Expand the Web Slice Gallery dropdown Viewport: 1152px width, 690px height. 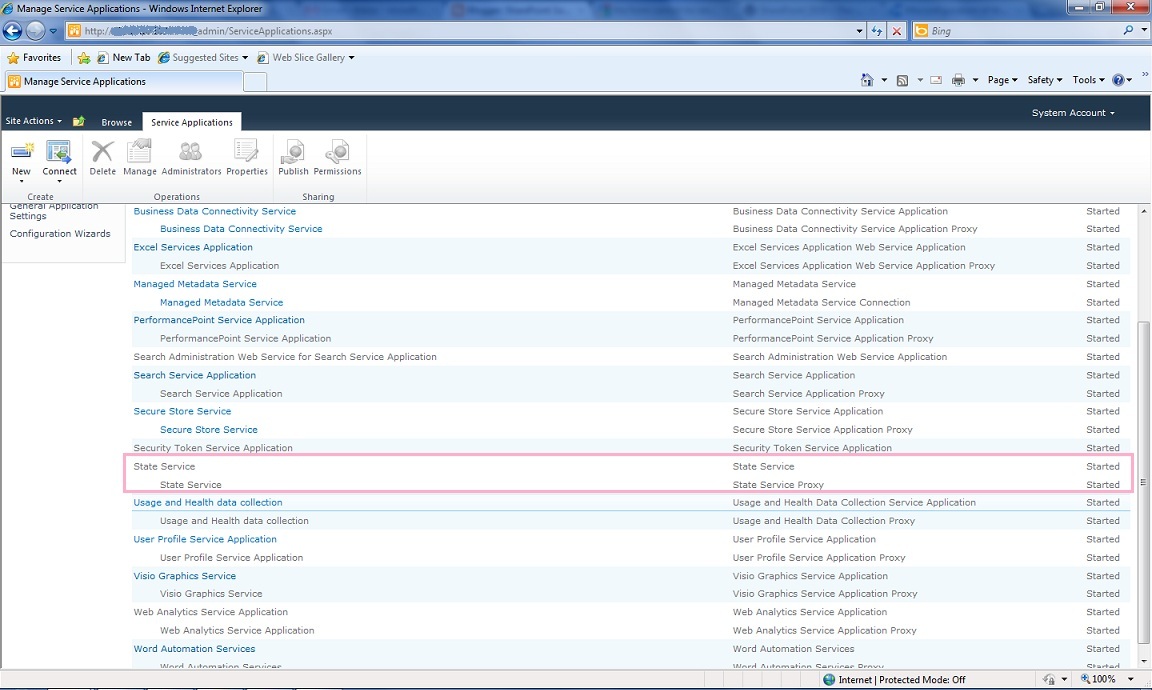(x=351, y=57)
